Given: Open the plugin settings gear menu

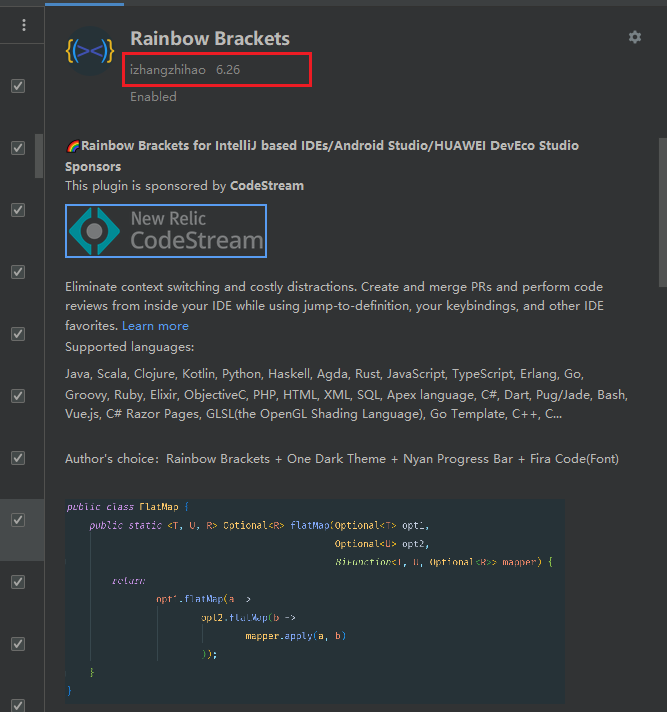Looking at the screenshot, I should (635, 37).
